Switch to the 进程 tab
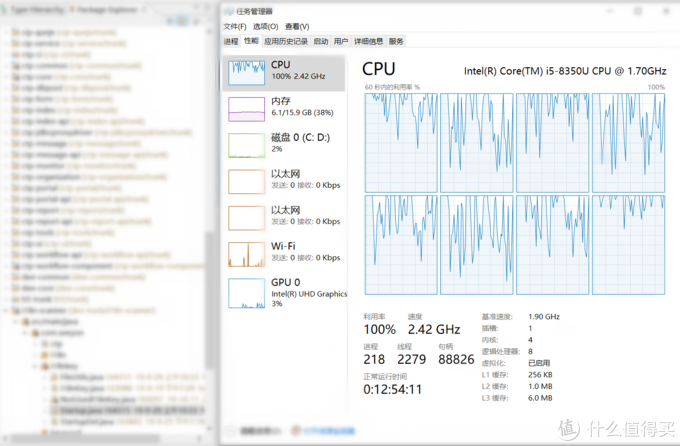 [231, 41]
